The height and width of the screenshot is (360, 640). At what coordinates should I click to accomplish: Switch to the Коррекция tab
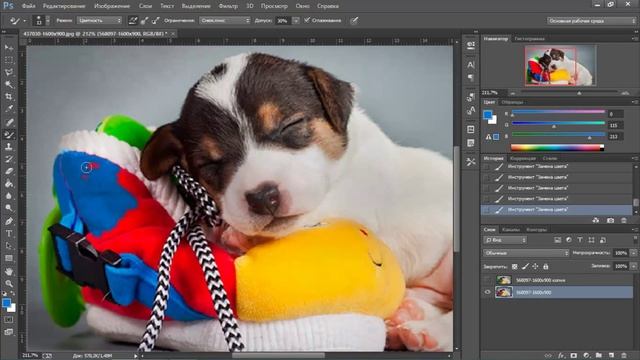tap(523, 158)
